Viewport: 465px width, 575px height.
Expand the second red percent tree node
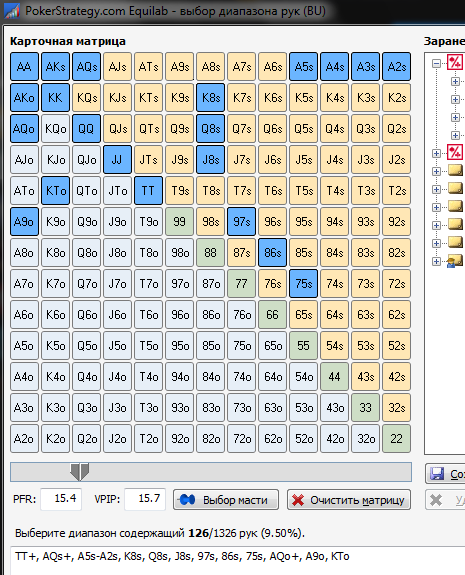pyautogui.click(x=436, y=153)
